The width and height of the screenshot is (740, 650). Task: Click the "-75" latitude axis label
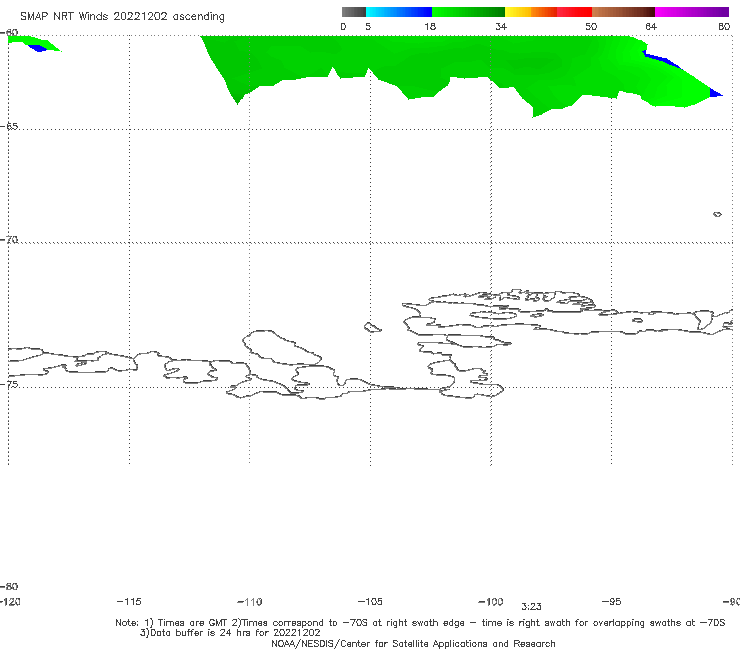(9, 384)
